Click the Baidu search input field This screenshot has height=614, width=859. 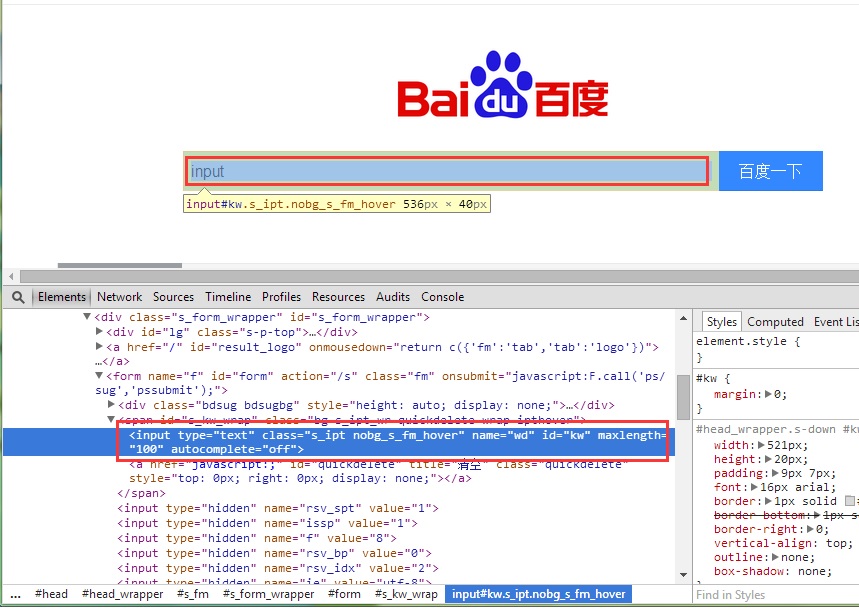click(447, 171)
